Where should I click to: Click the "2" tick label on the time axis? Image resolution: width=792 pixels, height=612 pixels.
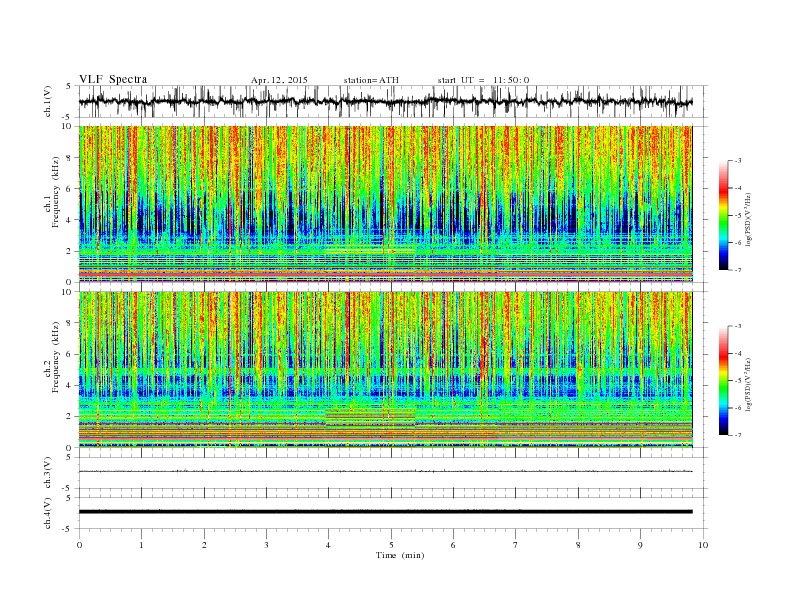pyautogui.click(x=204, y=545)
